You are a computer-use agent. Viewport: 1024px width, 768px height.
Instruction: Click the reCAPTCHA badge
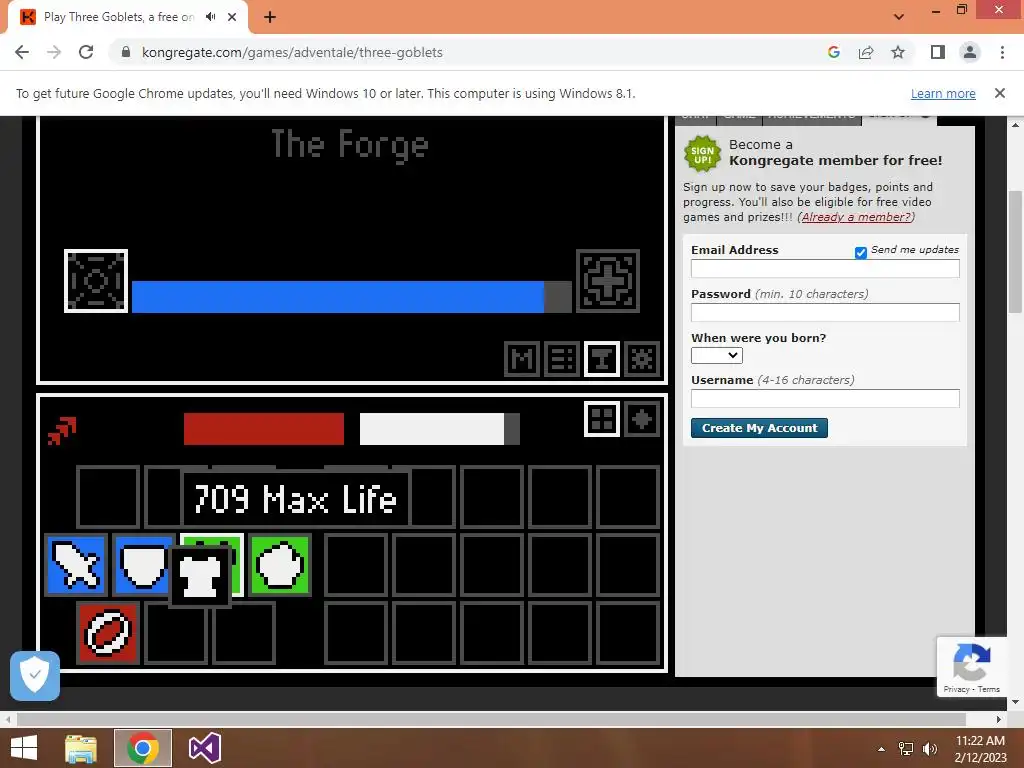tap(972, 667)
